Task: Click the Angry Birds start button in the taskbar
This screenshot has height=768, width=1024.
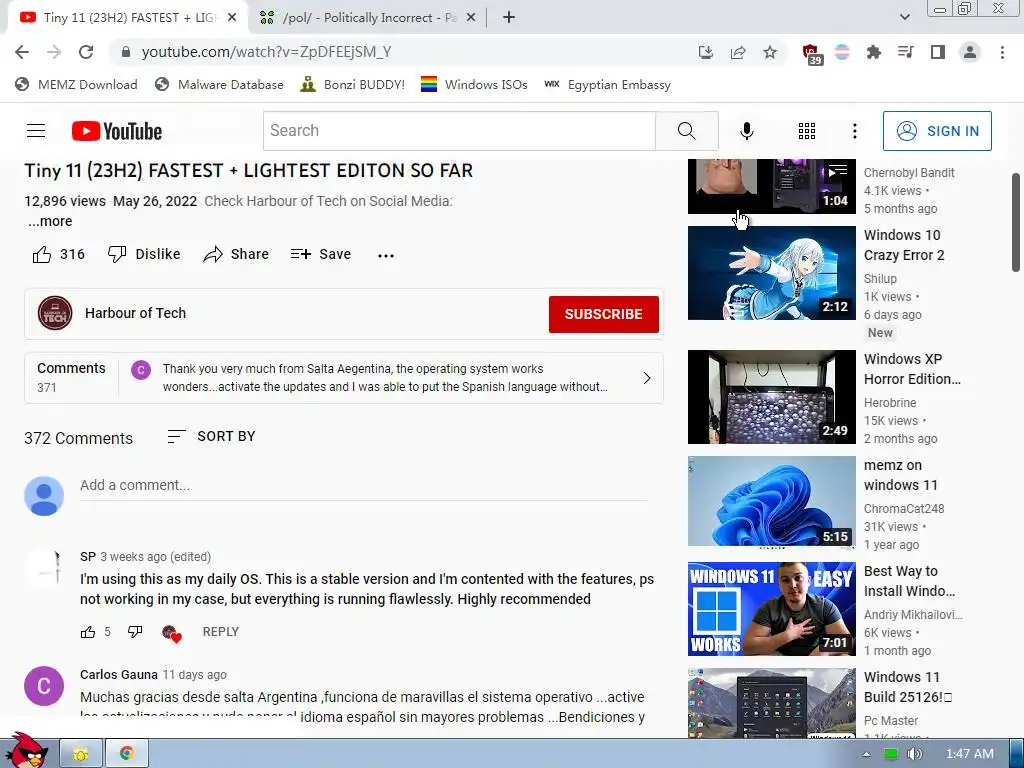Action: (25, 750)
